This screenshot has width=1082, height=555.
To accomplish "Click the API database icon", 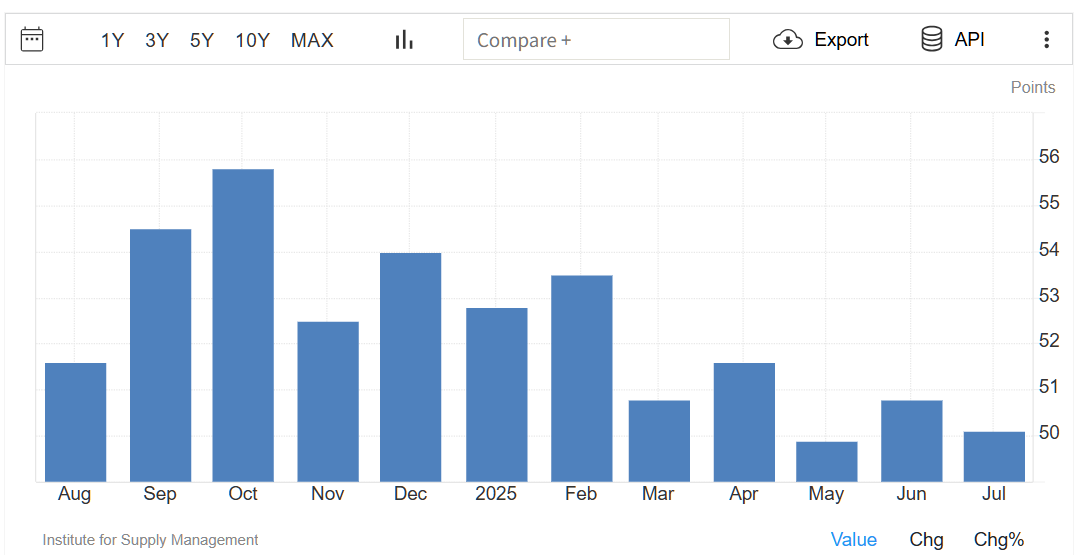I will click(x=932, y=39).
